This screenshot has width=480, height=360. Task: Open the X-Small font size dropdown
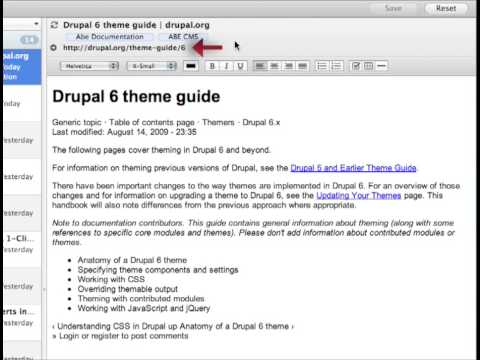[x=152, y=66]
